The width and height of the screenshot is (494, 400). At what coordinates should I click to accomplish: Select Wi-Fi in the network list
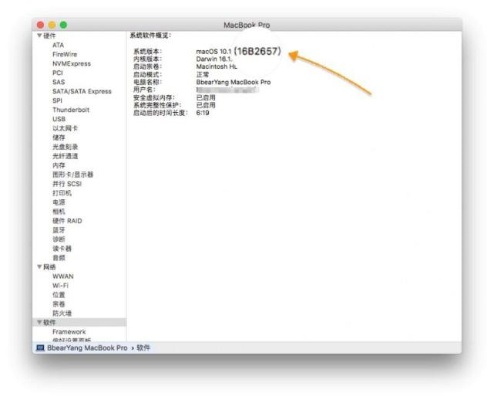[x=60, y=286]
